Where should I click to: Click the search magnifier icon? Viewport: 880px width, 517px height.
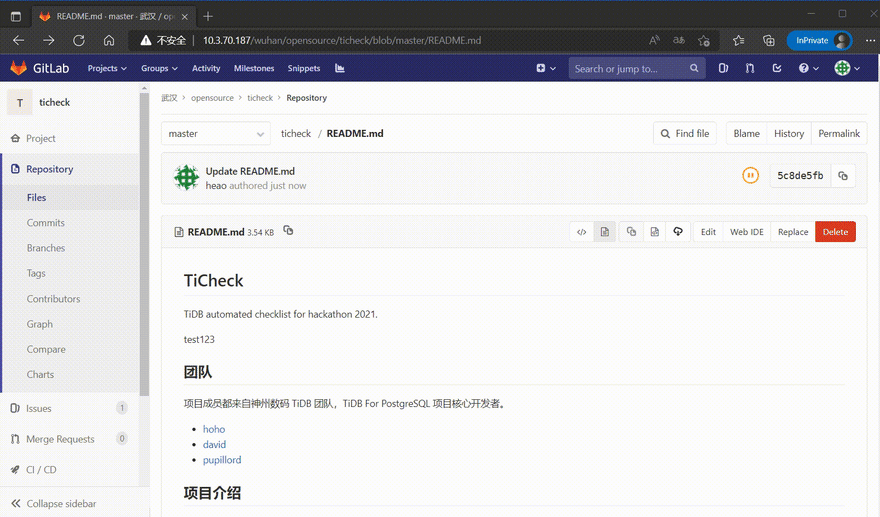click(694, 68)
